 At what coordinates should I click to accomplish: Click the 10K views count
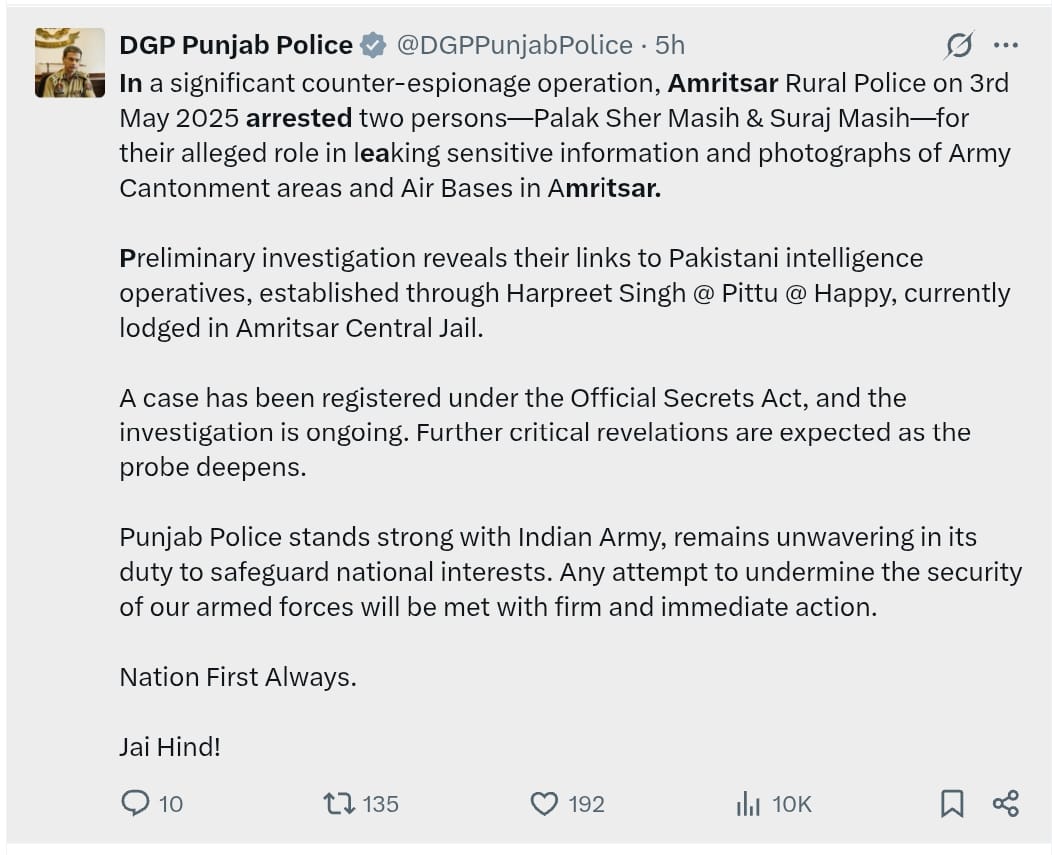[x=792, y=804]
